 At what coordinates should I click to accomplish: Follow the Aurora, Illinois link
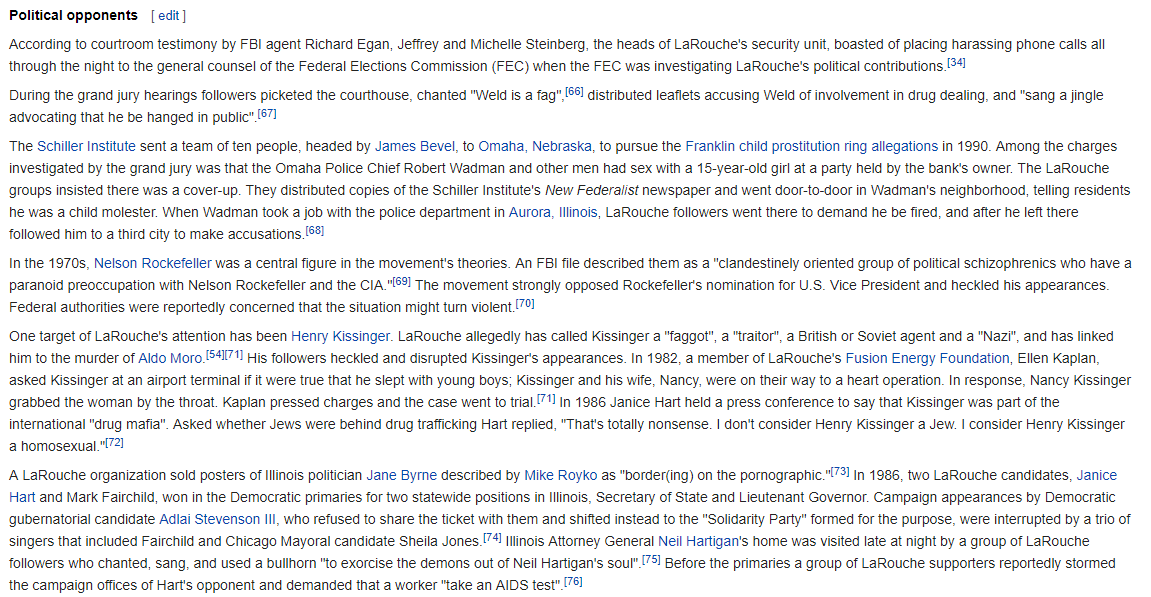tap(553, 212)
